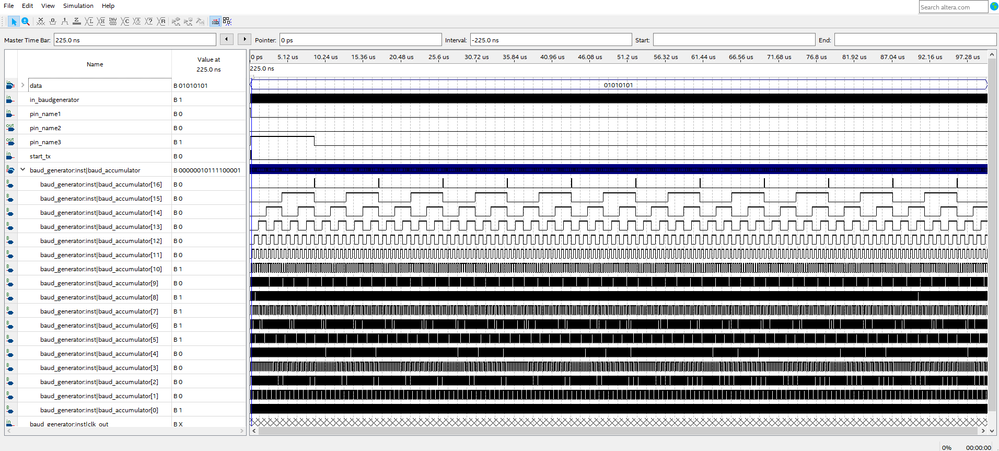The image size is (999, 451).
Task: Invert the selected waveform (INV)
Action: pos(113,21)
